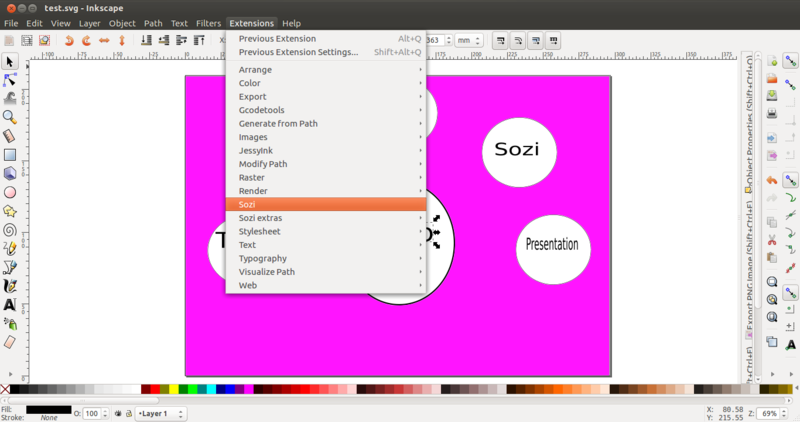Toggle scale stroke width affect button
Image resolution: width=800 pixels, height=422 pixels.
[501, 40]
